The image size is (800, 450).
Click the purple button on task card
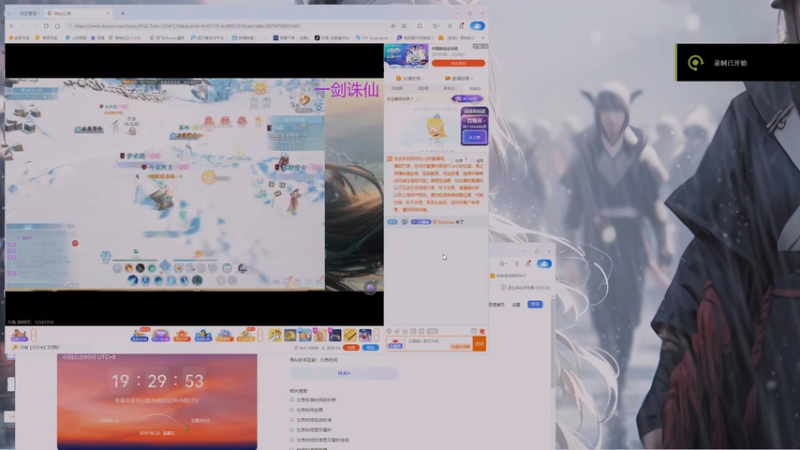pos(474,137)
